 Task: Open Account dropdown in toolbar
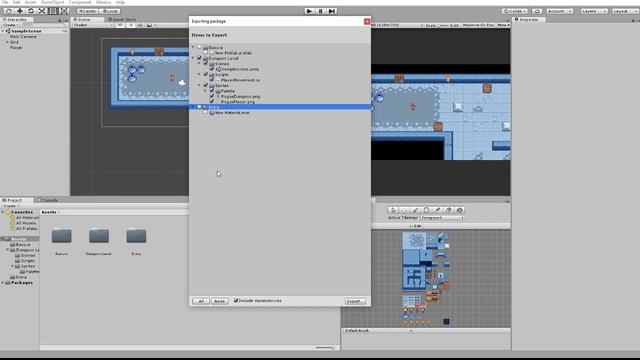(x=560, y=11)
